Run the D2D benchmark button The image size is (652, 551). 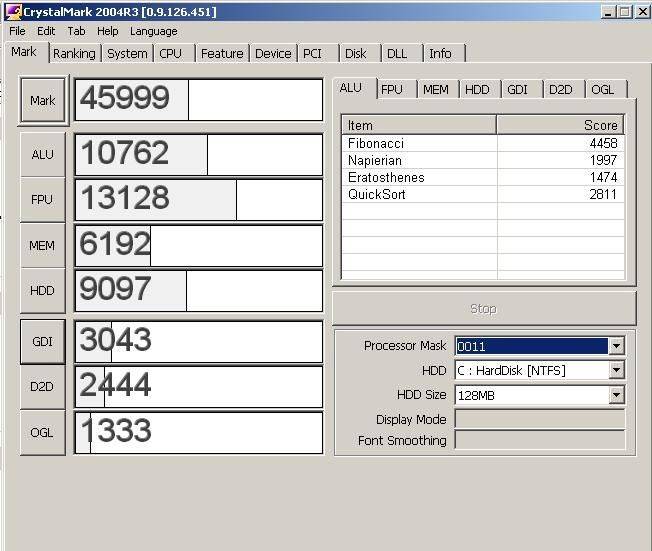[43, 387]
